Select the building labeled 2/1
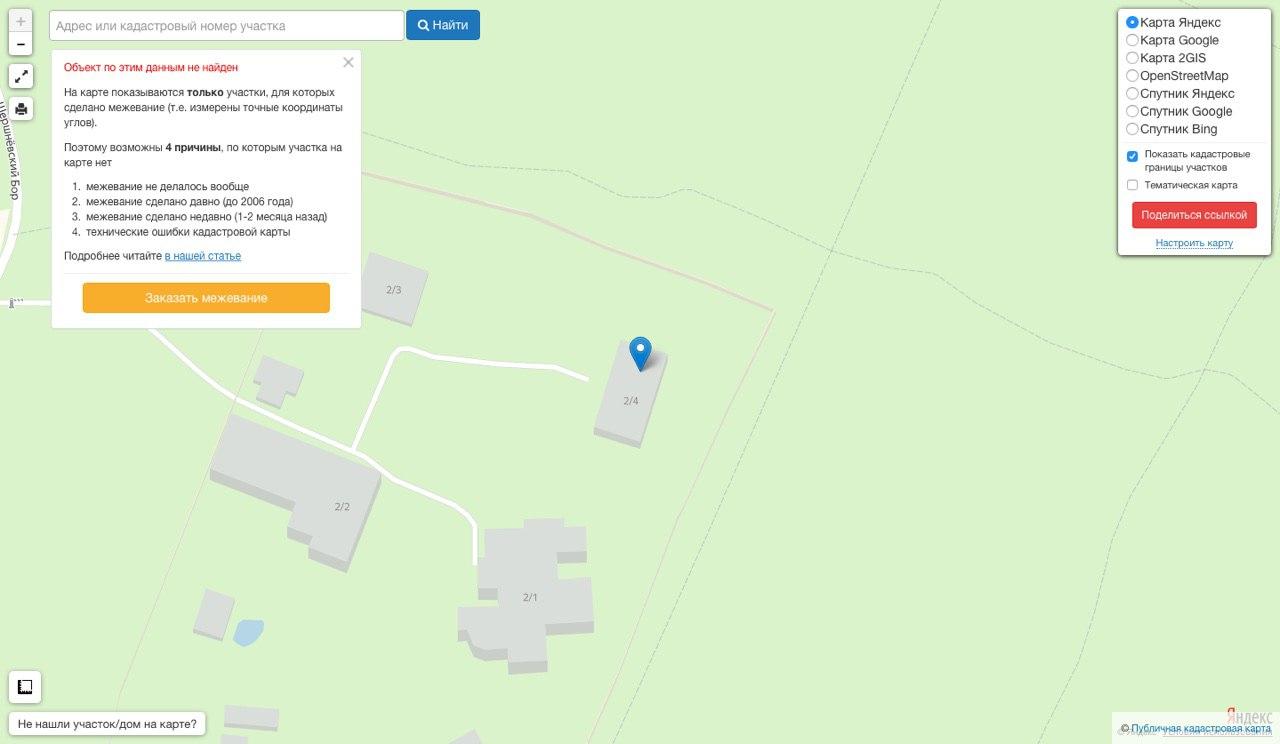Screen dimensions: 1280x744 (x=528, y=597)
